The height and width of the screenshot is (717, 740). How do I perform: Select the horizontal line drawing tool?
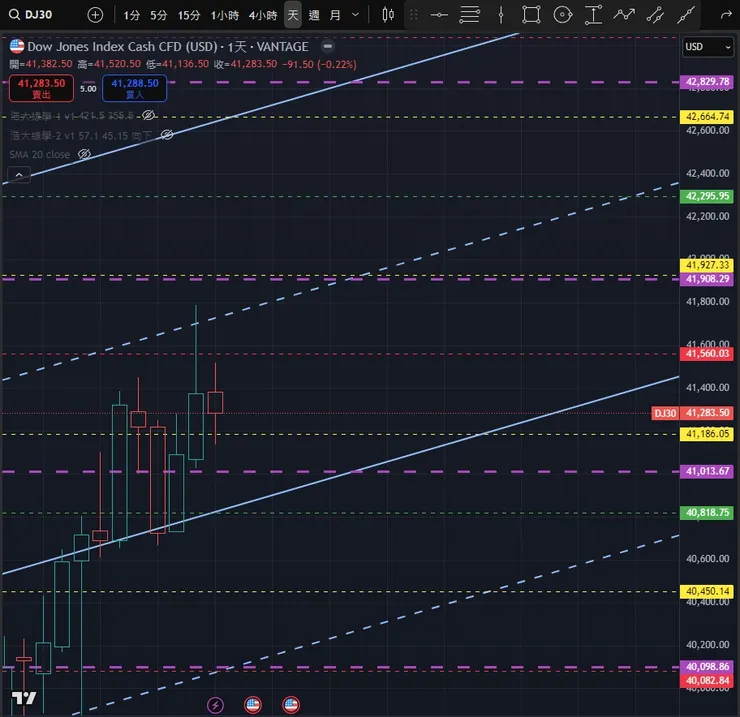click(439, 15)
